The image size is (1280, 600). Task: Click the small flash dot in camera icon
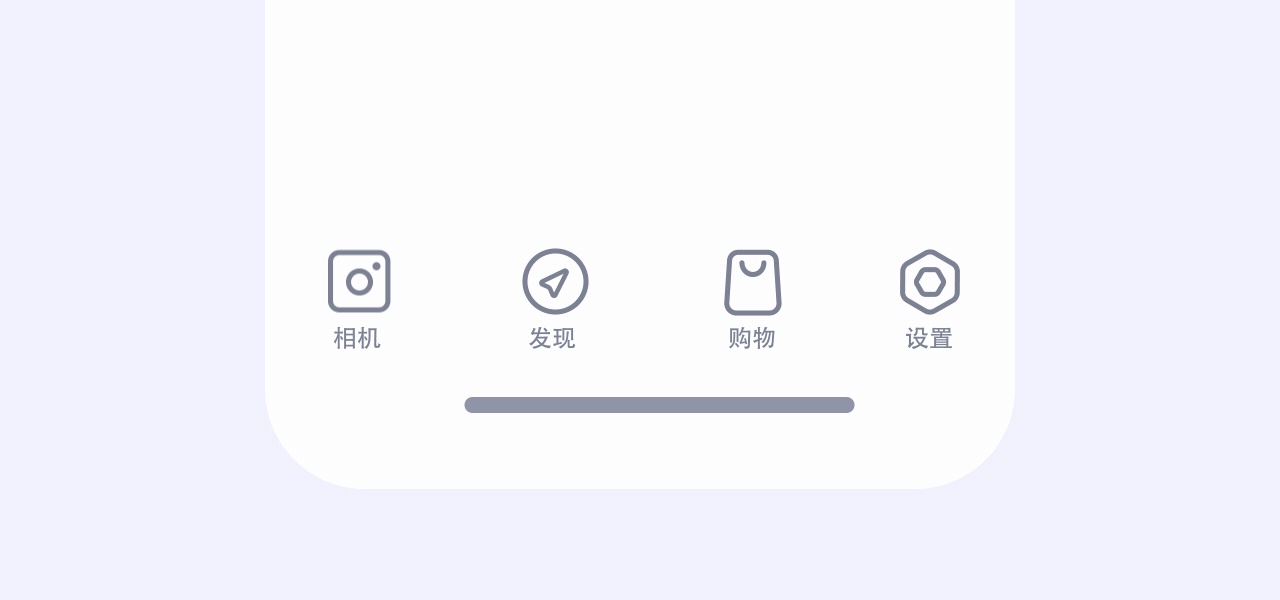(376, 266)
